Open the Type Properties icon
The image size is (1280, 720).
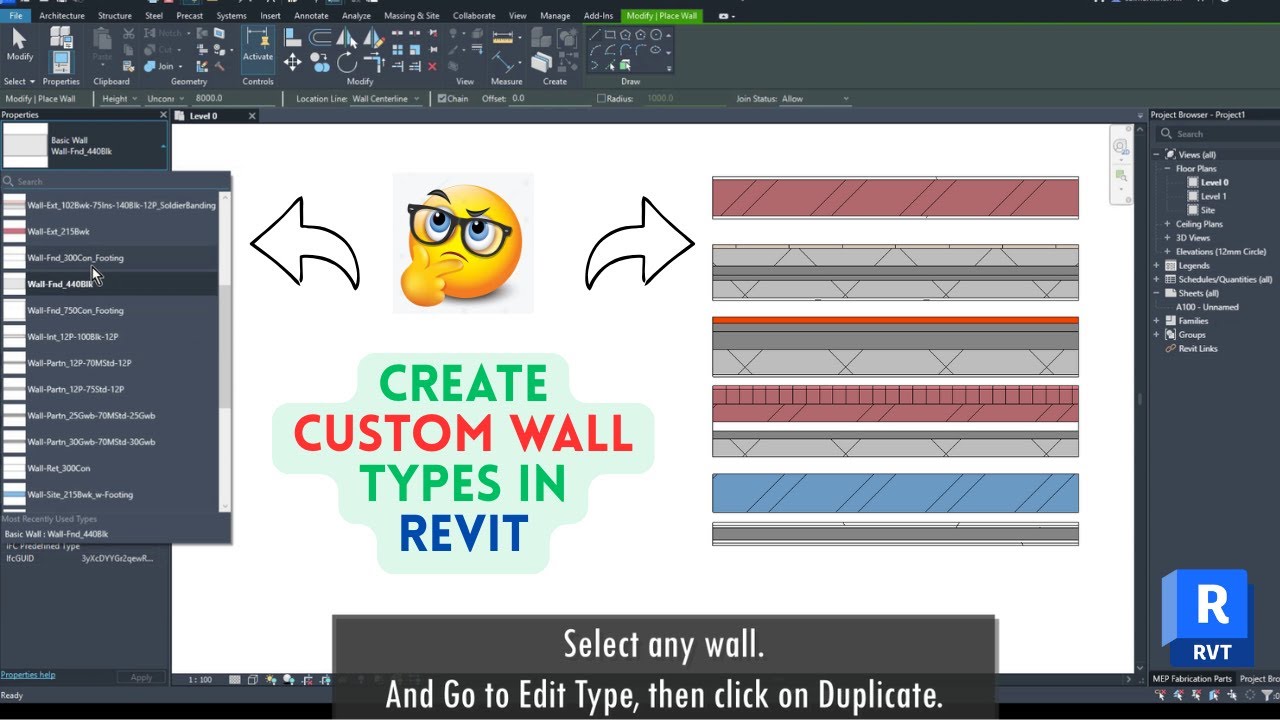click(61, 38)
